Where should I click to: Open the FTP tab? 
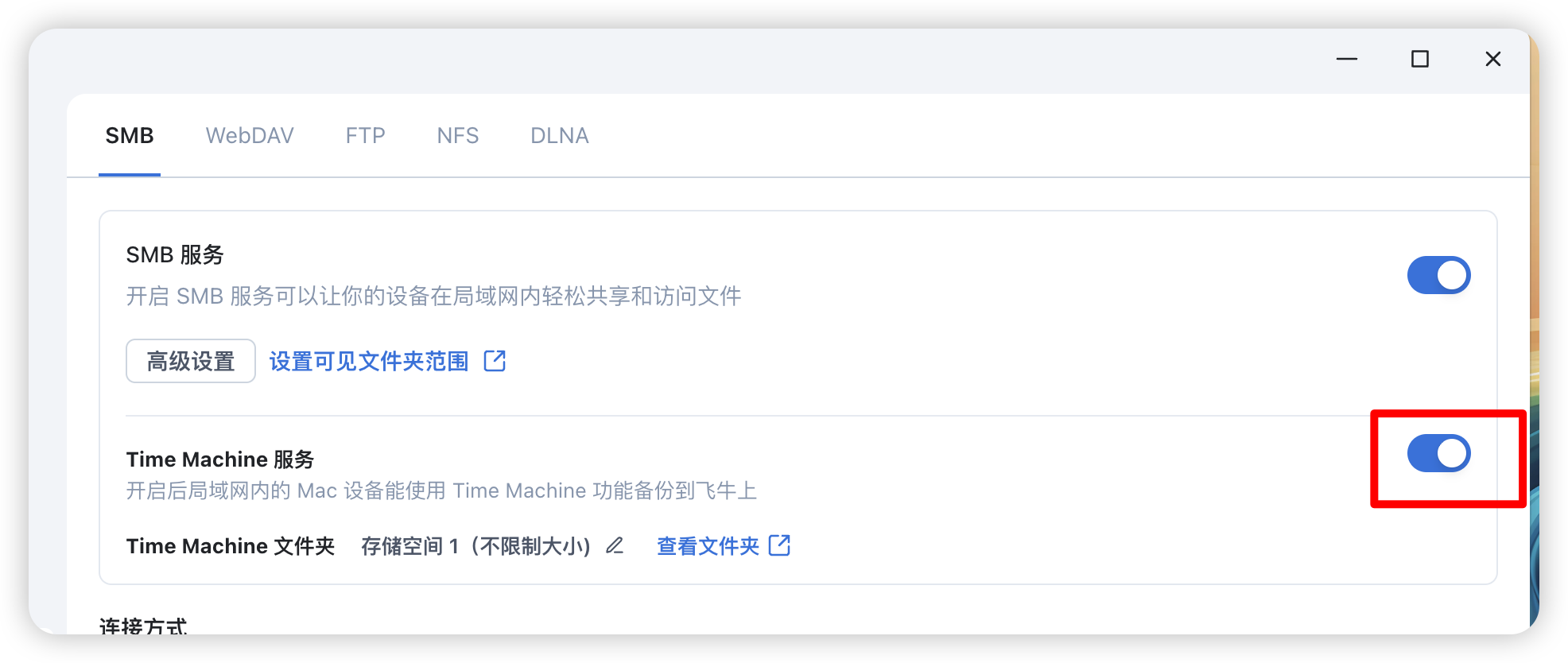[365, 136]
